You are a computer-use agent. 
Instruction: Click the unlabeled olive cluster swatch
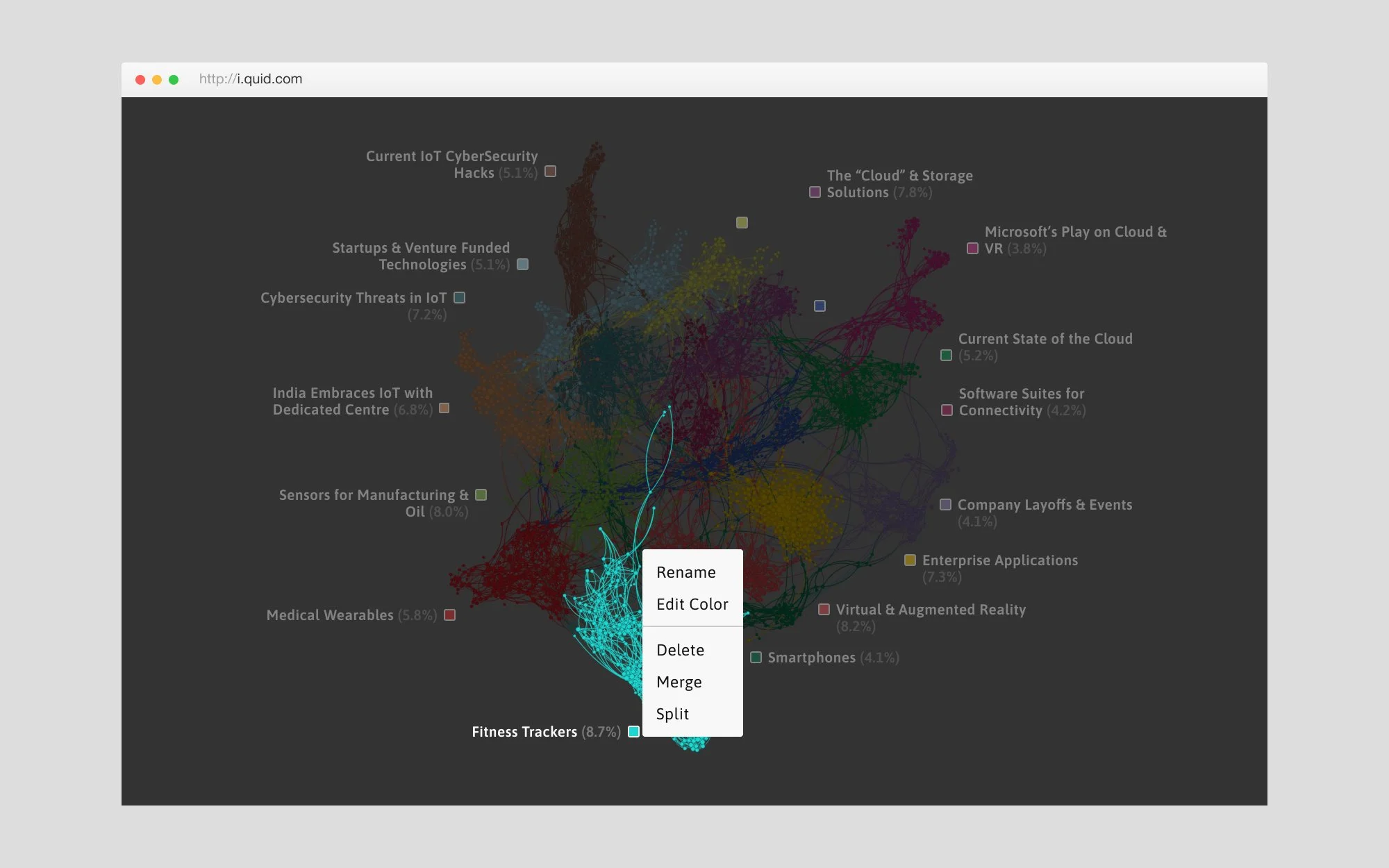742,222
